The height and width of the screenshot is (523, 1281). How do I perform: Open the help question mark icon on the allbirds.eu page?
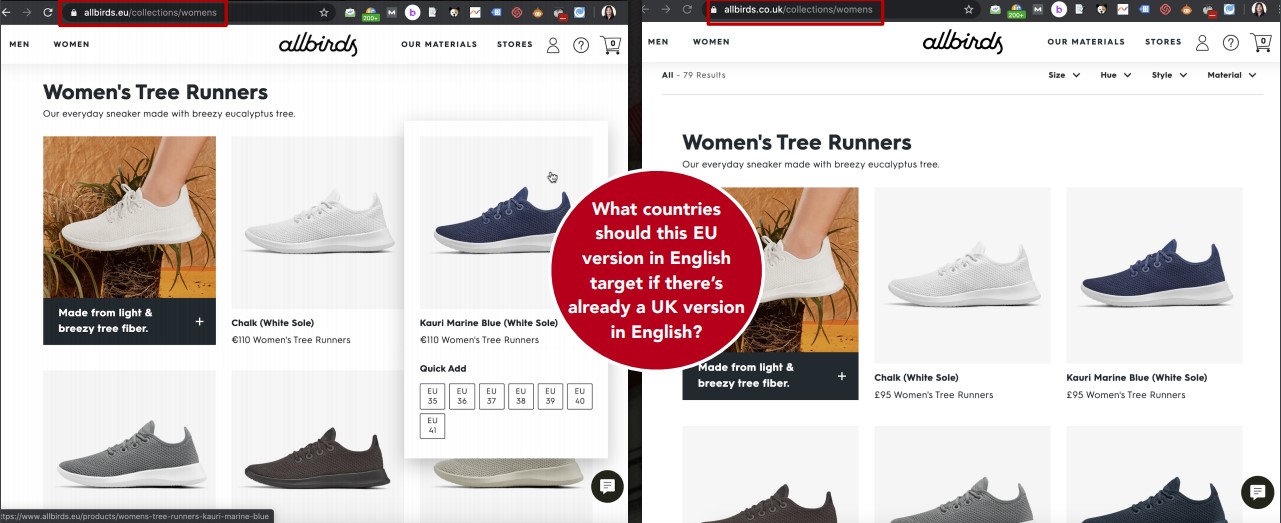tap(581, 45)
